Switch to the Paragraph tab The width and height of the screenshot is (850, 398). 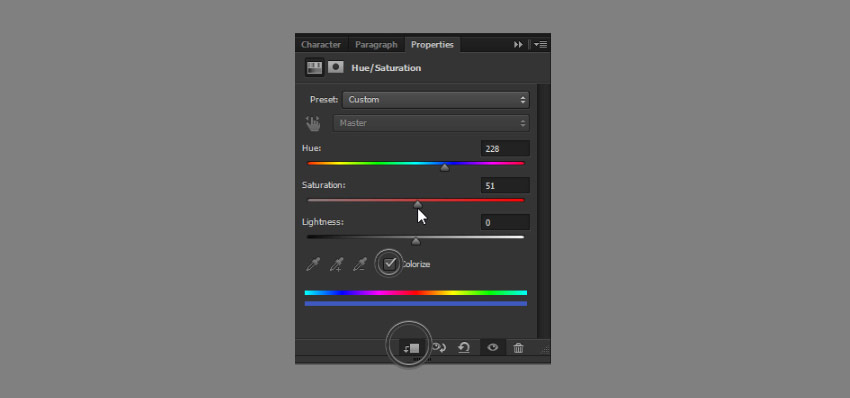(x=376, y=44)
